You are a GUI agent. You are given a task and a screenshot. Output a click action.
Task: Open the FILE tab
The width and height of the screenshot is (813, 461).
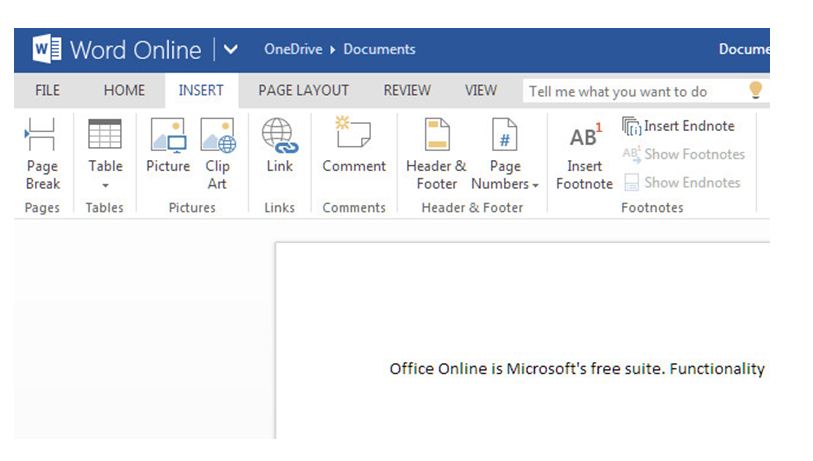click(47, 90)
